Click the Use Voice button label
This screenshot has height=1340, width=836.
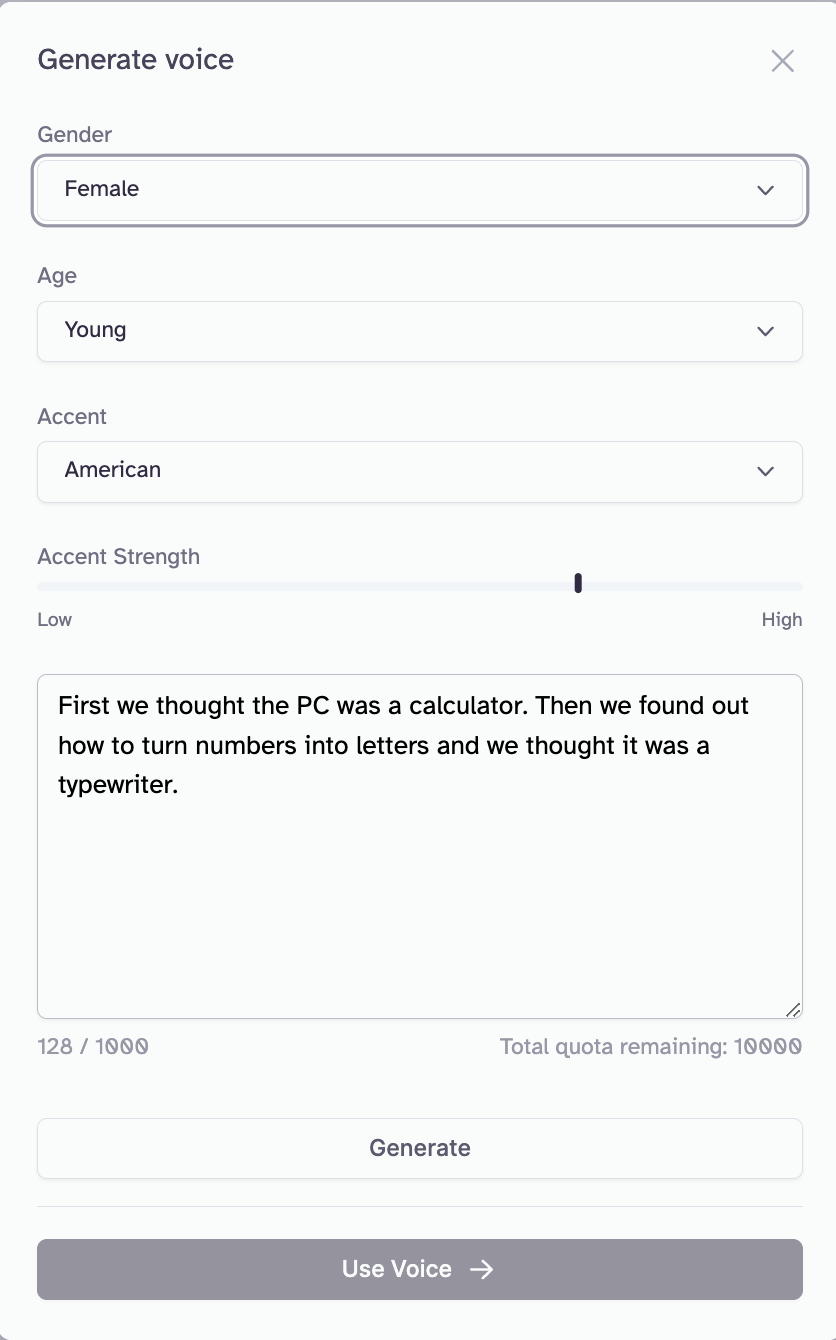397,1269
